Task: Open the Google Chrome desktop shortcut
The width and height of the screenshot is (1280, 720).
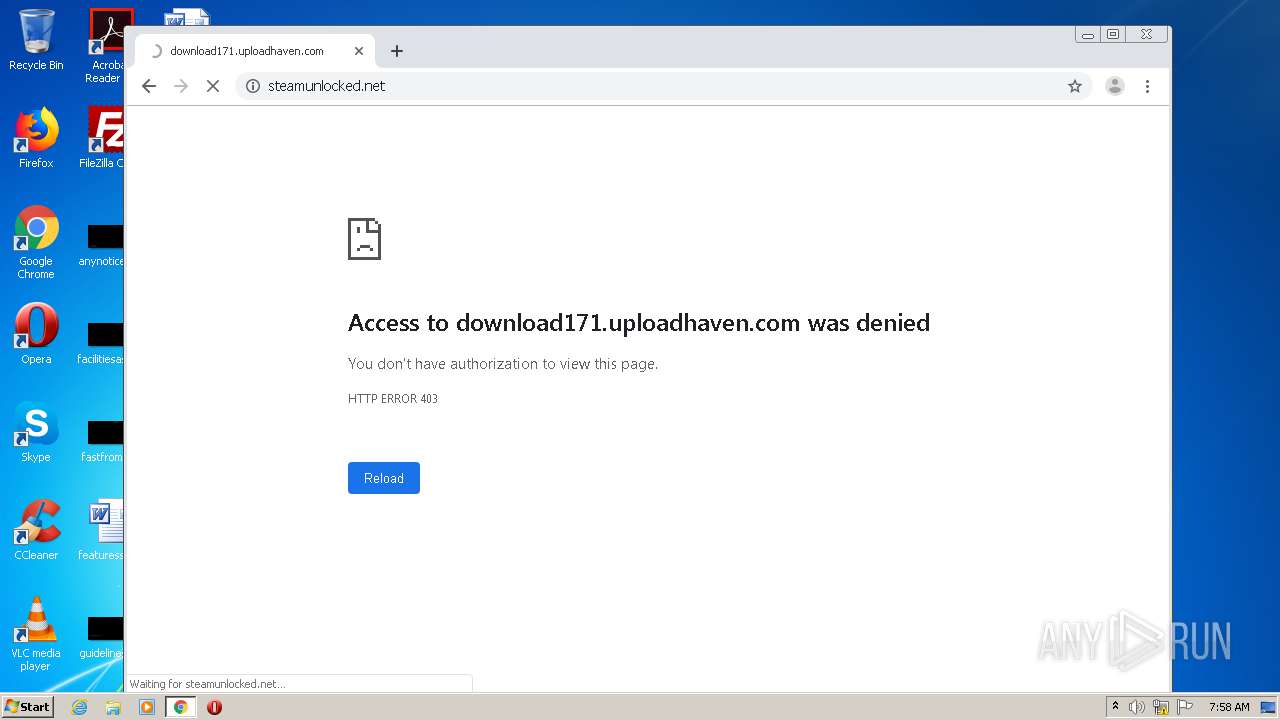Action: [36, 243]
